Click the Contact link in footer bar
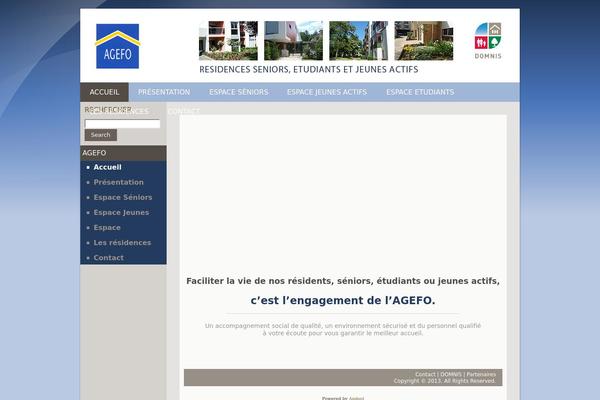The image size is (600, 400). 425,374
